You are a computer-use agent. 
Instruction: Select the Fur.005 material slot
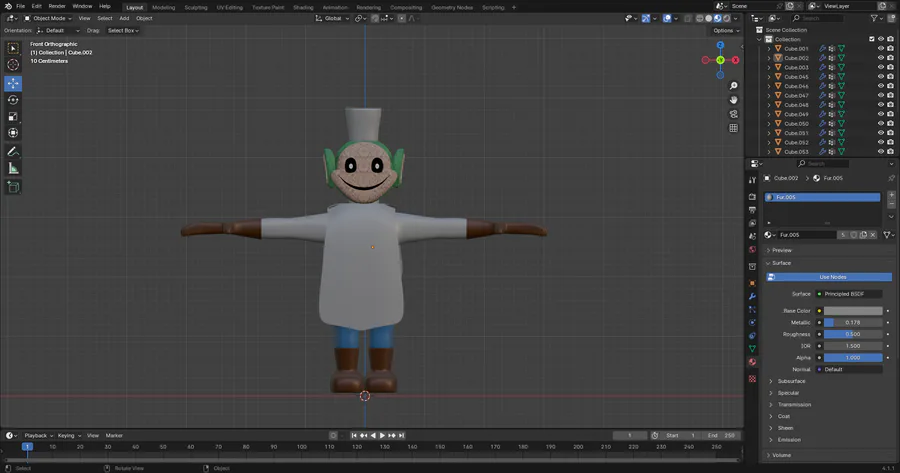point(822,197)
